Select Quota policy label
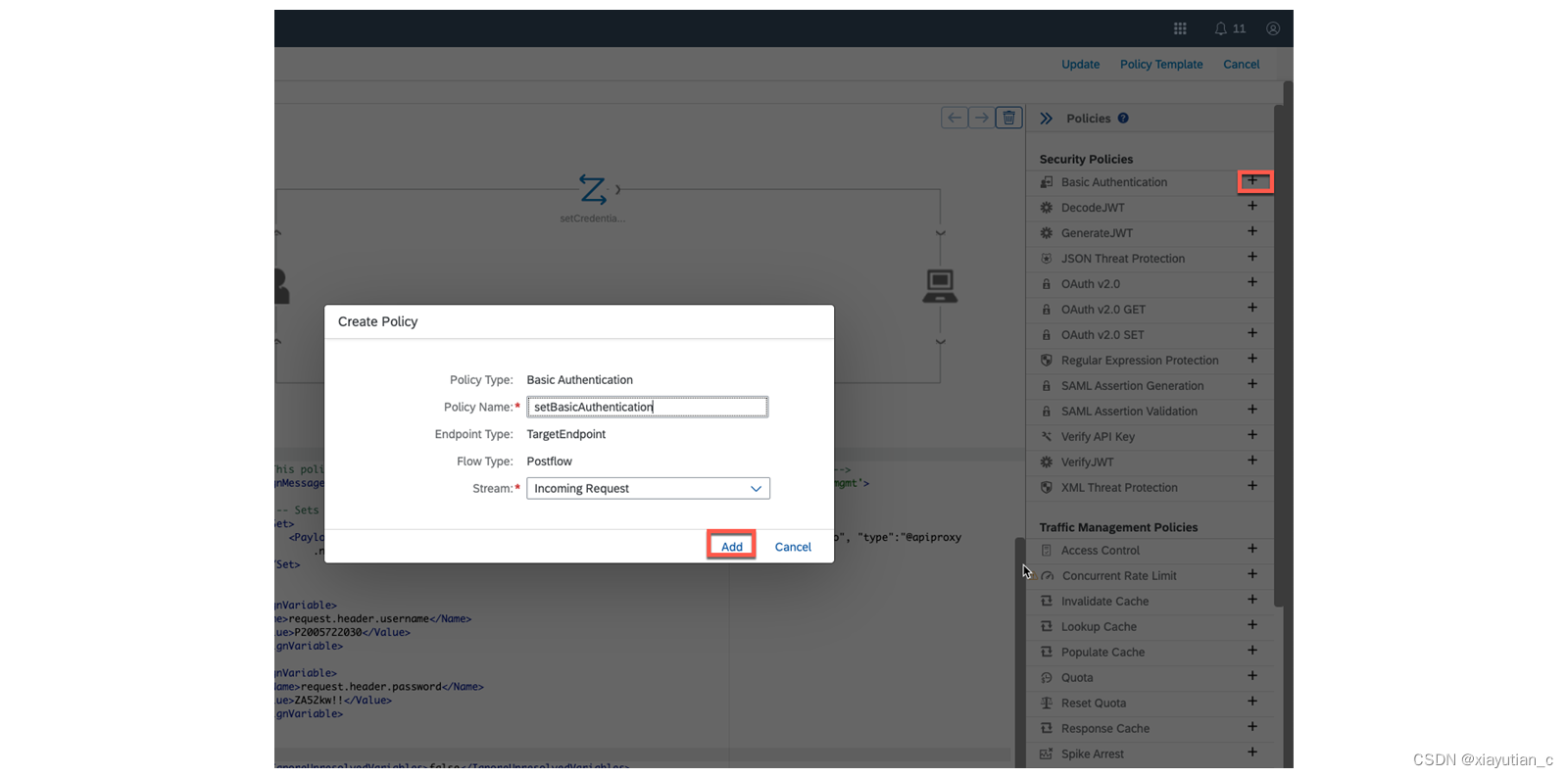 coord(1077,678)
